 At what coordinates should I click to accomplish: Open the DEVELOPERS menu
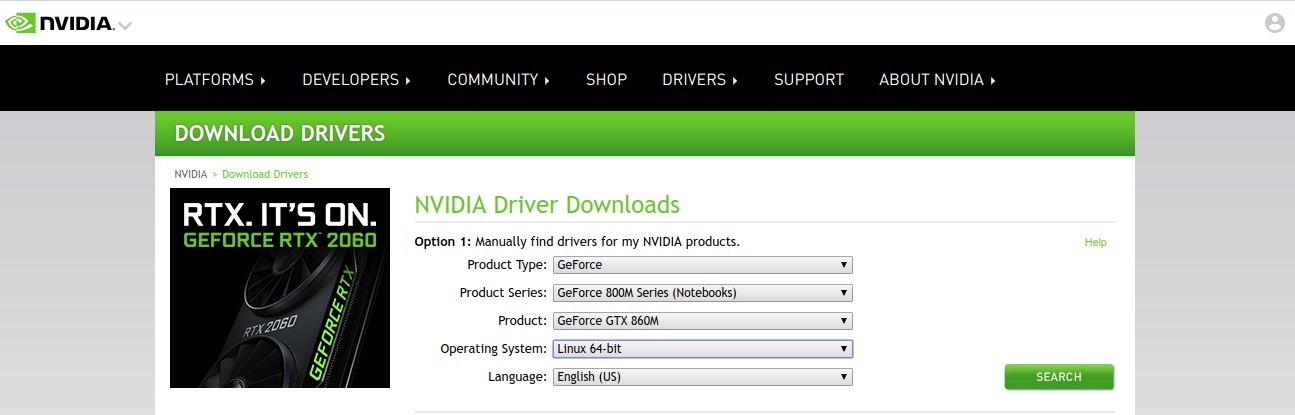coord(357,80)
